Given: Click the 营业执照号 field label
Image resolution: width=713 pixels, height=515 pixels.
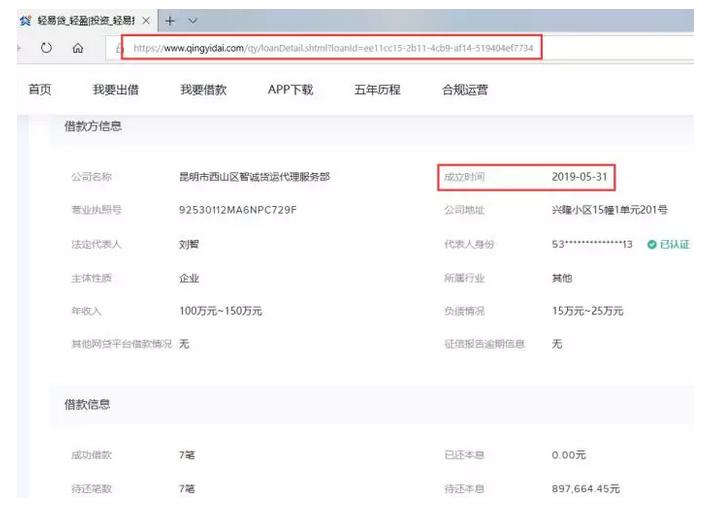Looking at the screenshot, I should coord(96,210).
